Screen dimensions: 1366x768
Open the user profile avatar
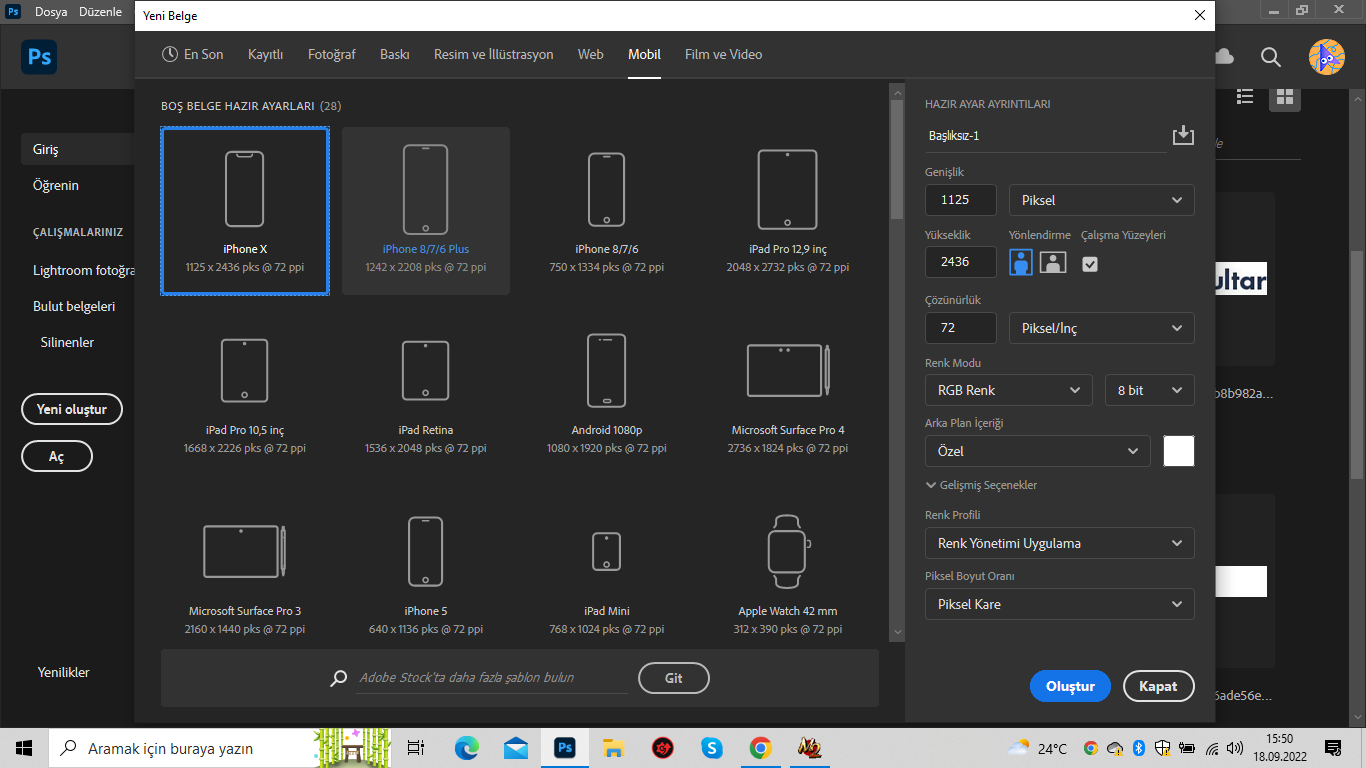click(1327, 57)
